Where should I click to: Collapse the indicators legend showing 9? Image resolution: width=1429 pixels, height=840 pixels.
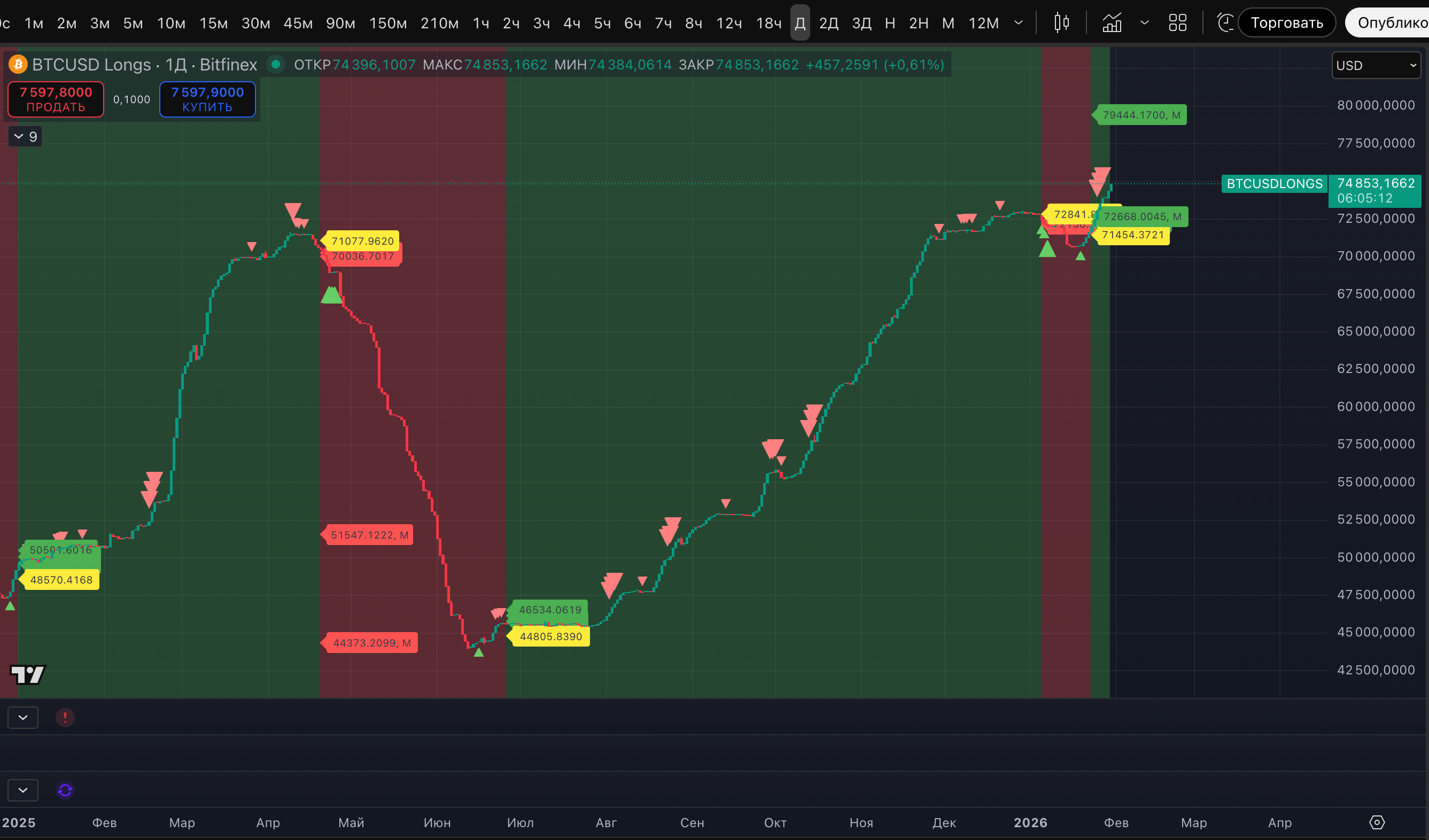(25, 137)
